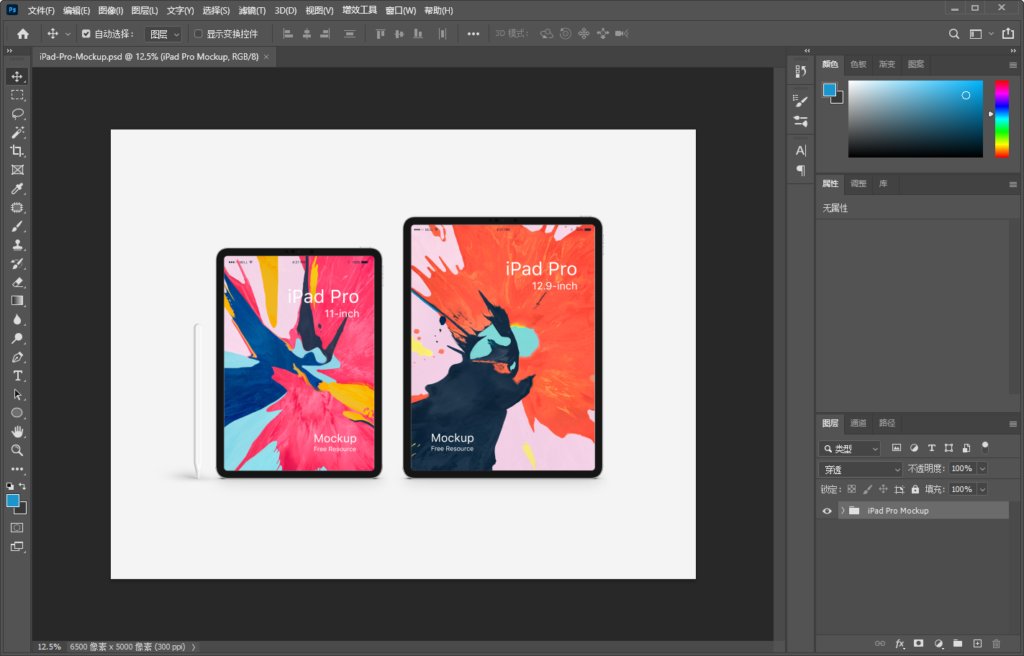
Task: Switch to the 路径 tab
Action: click(x=887, y=423)
